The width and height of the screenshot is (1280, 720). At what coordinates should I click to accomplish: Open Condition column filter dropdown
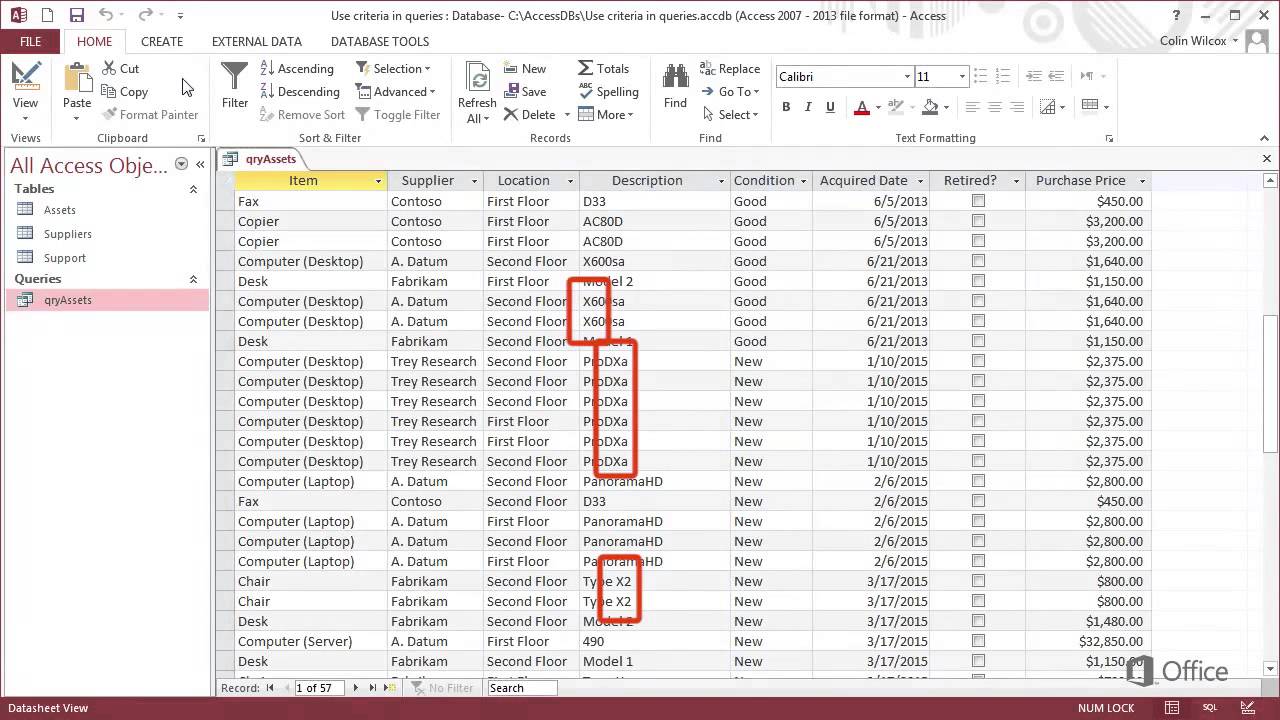pyautogui.click(x=803, y=181)
